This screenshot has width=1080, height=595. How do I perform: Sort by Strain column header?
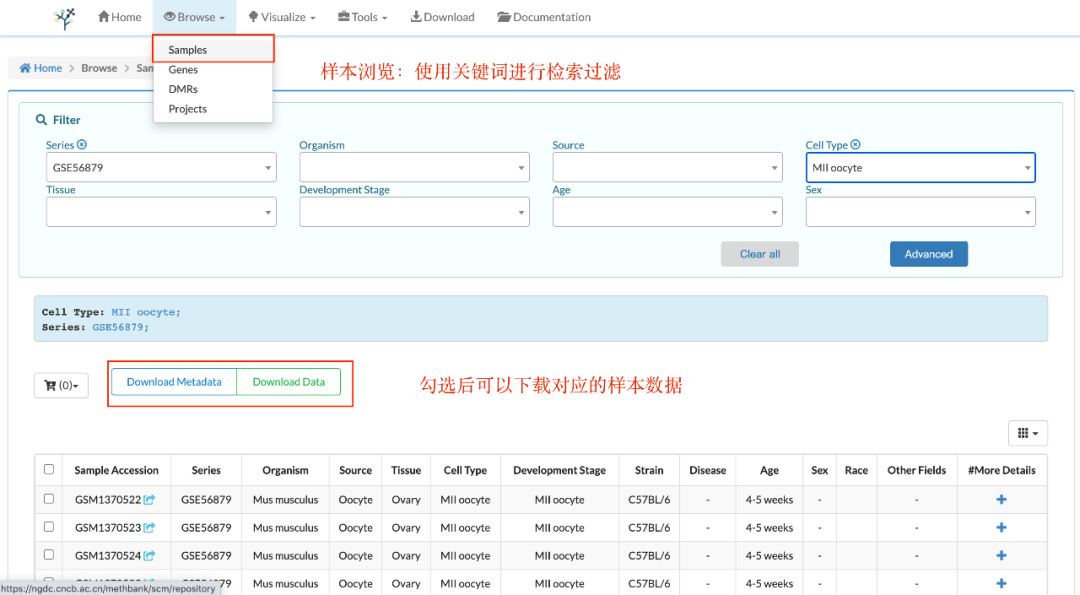(x=649, y=470)
